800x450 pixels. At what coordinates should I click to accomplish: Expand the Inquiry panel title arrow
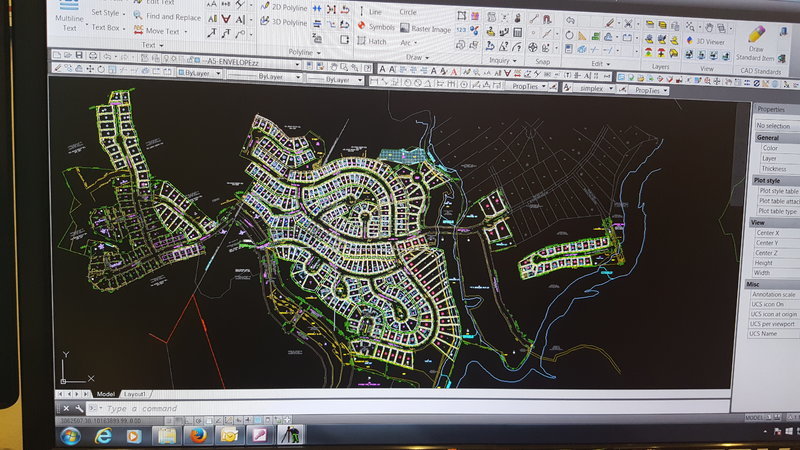[514, 61]
